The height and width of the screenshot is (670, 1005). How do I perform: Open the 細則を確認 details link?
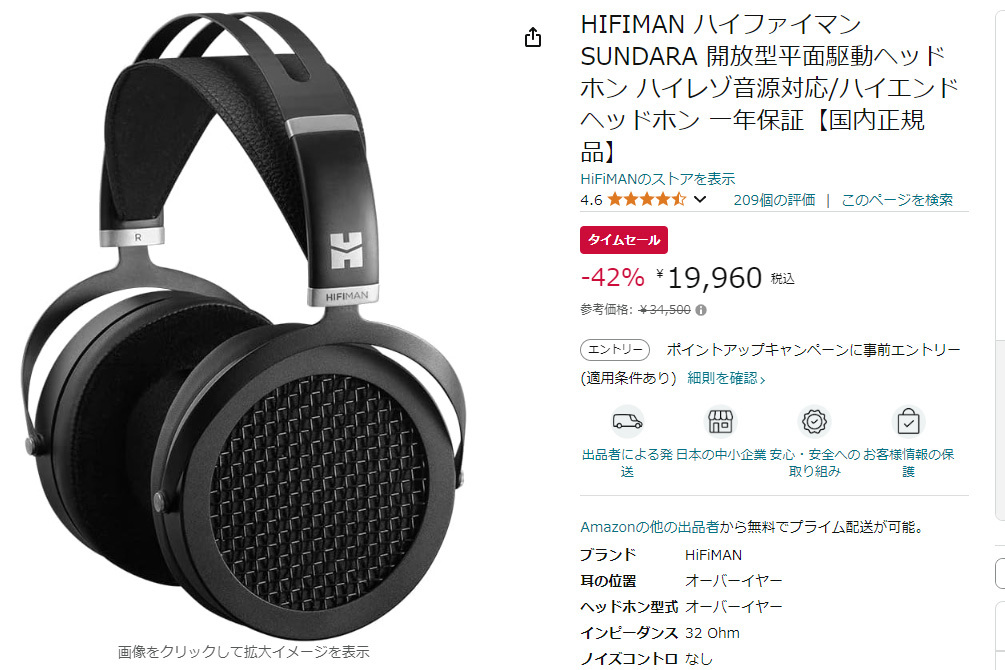coord(726,378)
